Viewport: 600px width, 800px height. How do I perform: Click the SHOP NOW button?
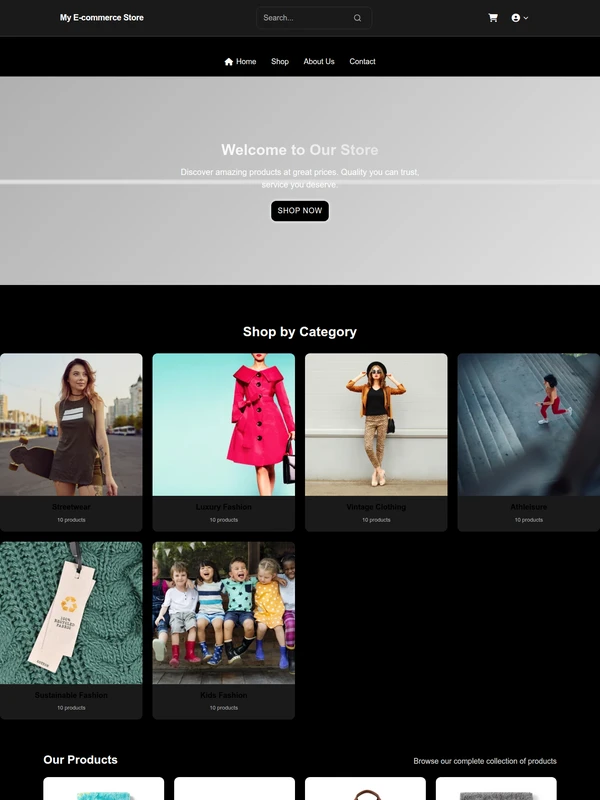[300, 211]
